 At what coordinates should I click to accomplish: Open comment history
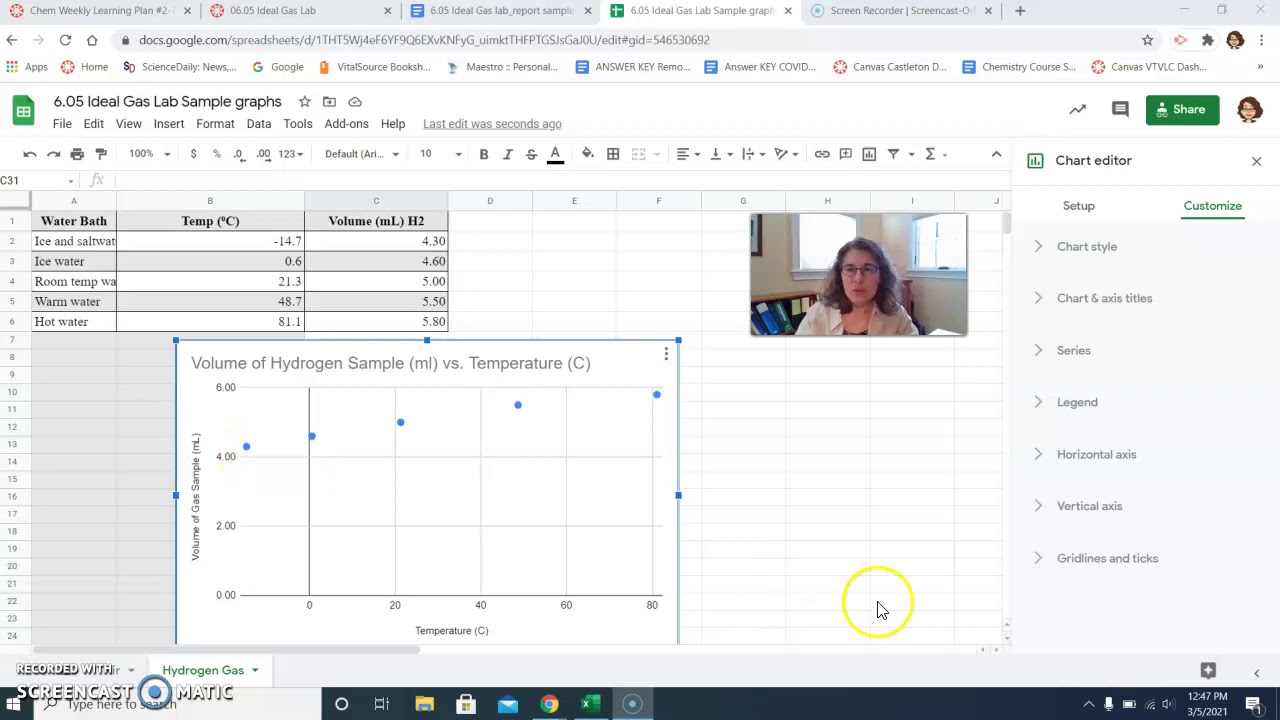[x=1120, y=110]
